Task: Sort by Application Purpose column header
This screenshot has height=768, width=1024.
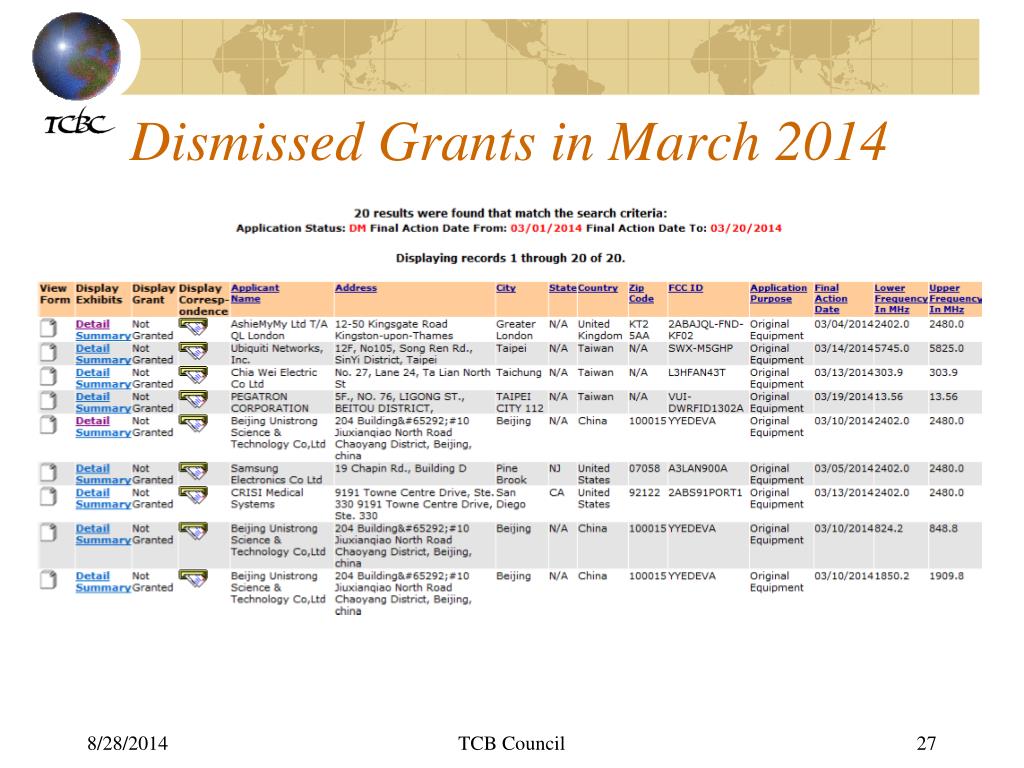Action: point(778,293)
